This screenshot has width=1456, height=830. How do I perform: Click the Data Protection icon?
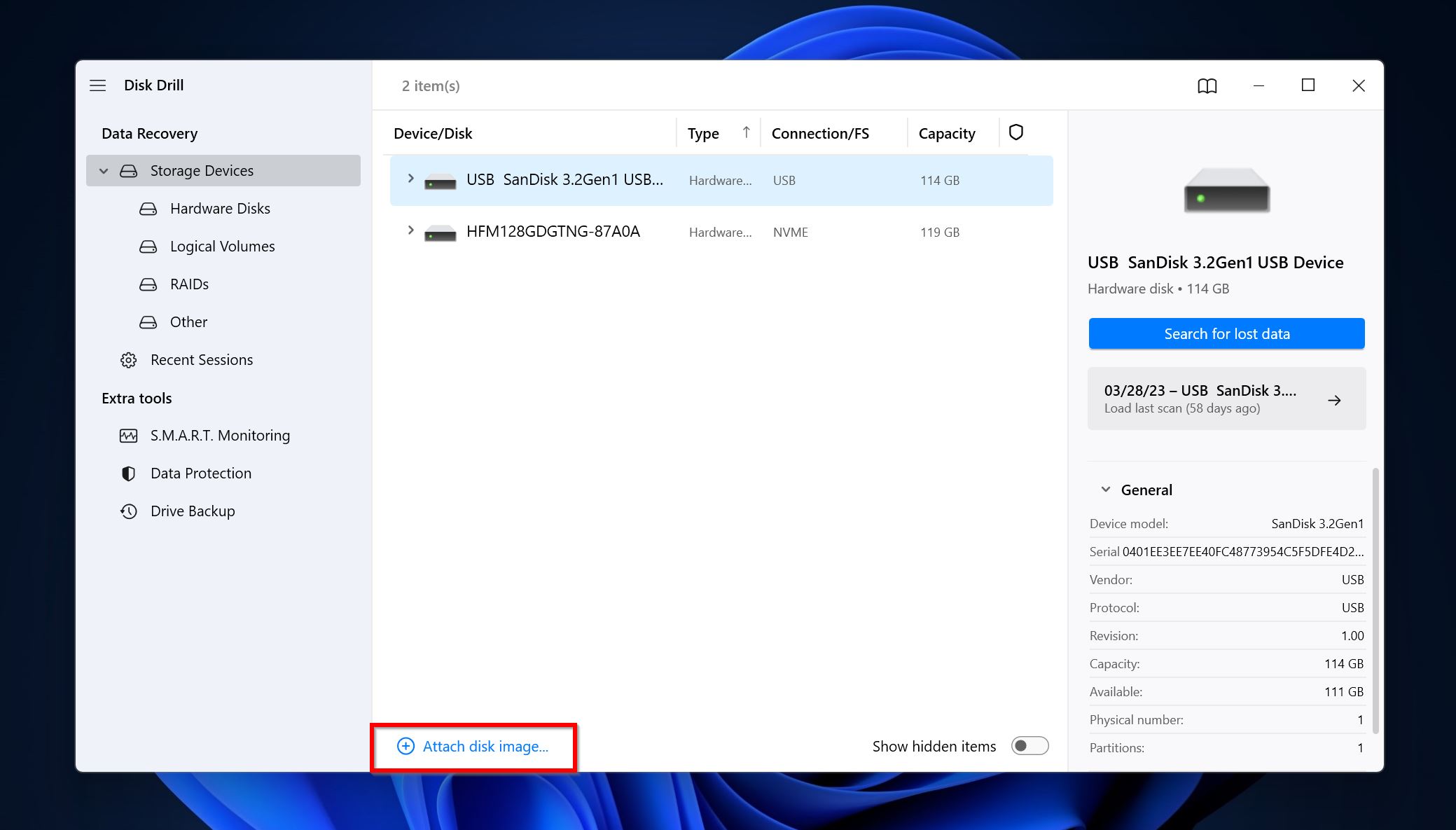pyautogui.click(x=127, y=473)
